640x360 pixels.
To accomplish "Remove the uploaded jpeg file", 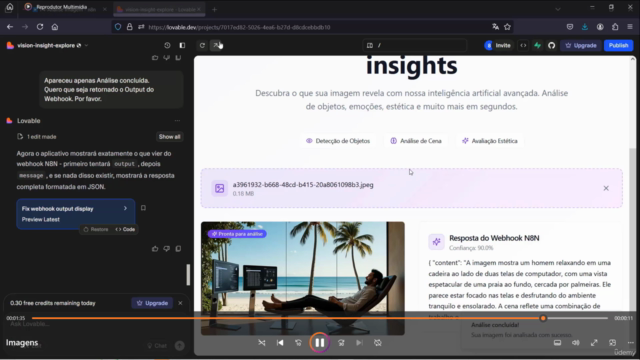I will click(x=606, y=188).
